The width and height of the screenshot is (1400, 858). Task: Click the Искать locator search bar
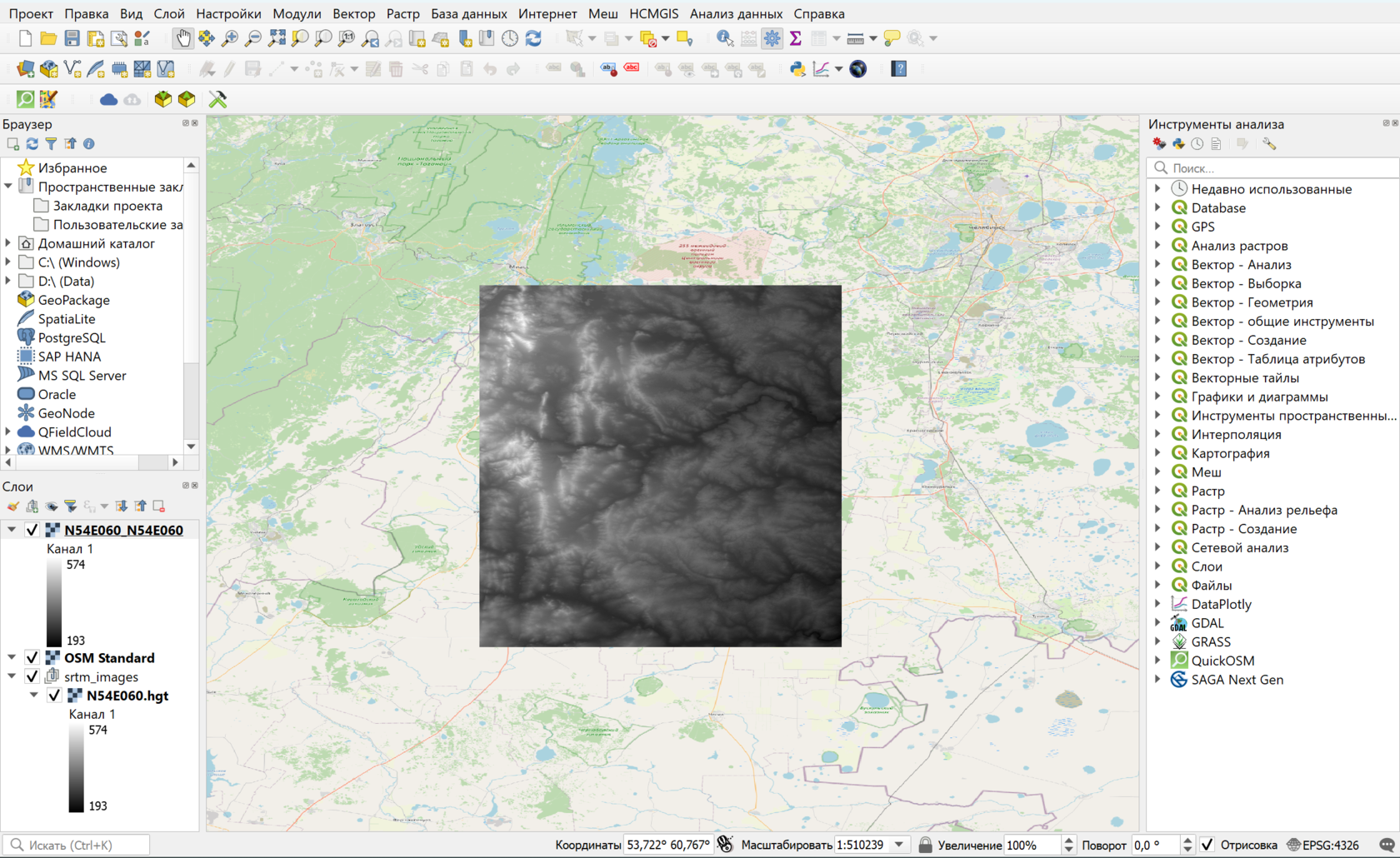(77, 845)
